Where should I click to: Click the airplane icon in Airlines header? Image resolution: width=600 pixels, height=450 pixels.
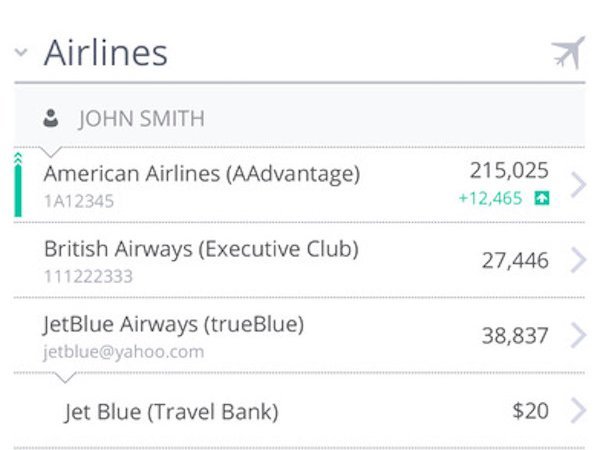tap(569, 53)
